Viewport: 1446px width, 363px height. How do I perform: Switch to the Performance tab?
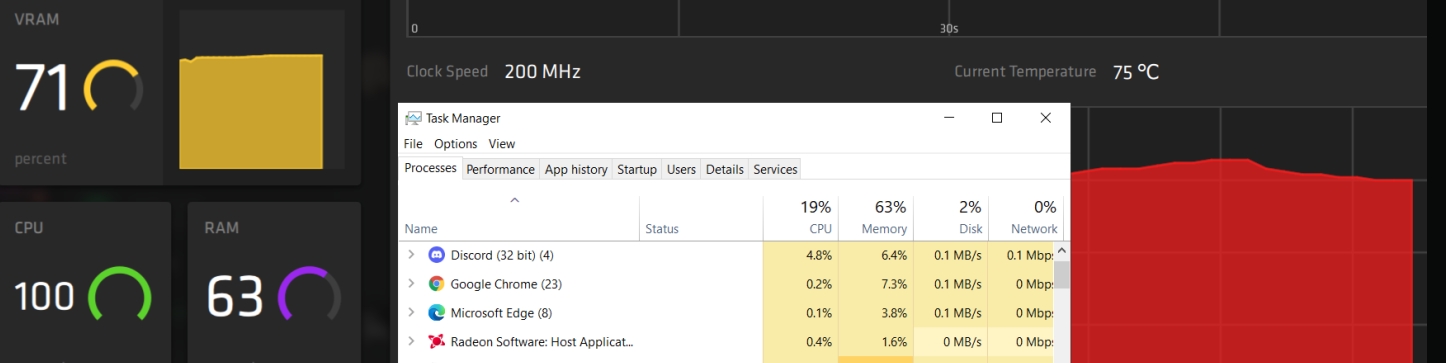click(x=500, y=170)
